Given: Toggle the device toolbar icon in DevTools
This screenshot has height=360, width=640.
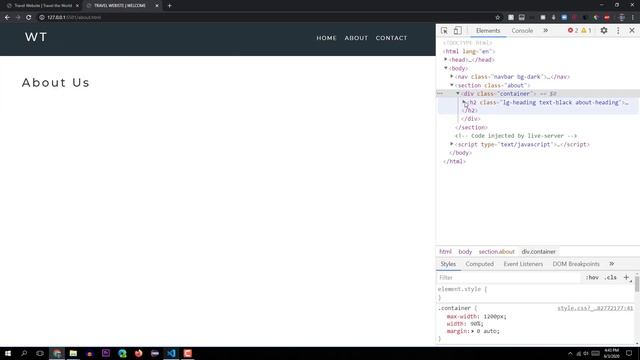Looking at the screenshot, I should click(x=458, y=31).
